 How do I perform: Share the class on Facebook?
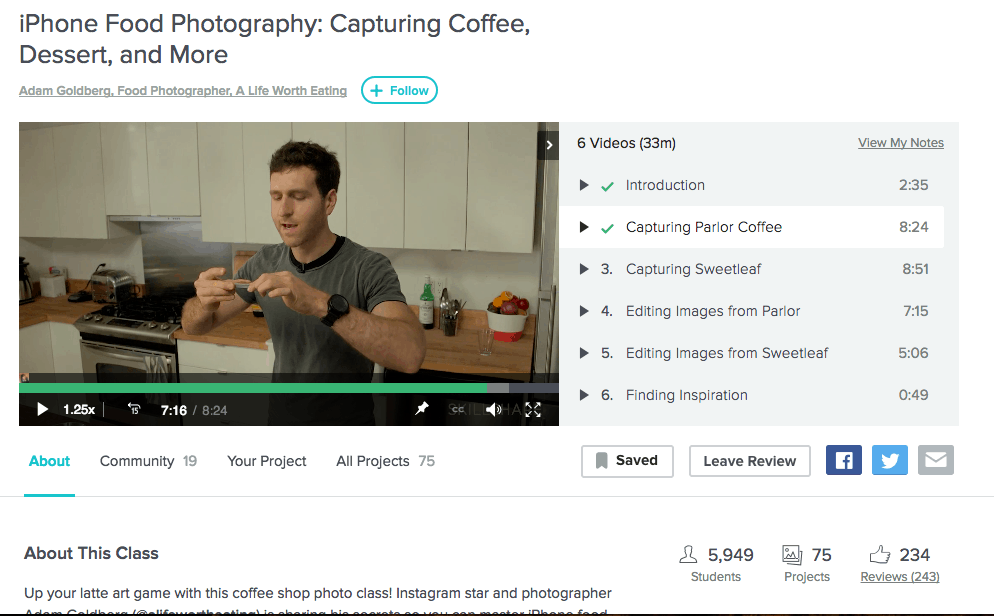pyautogui.click(x=844, y=460)
